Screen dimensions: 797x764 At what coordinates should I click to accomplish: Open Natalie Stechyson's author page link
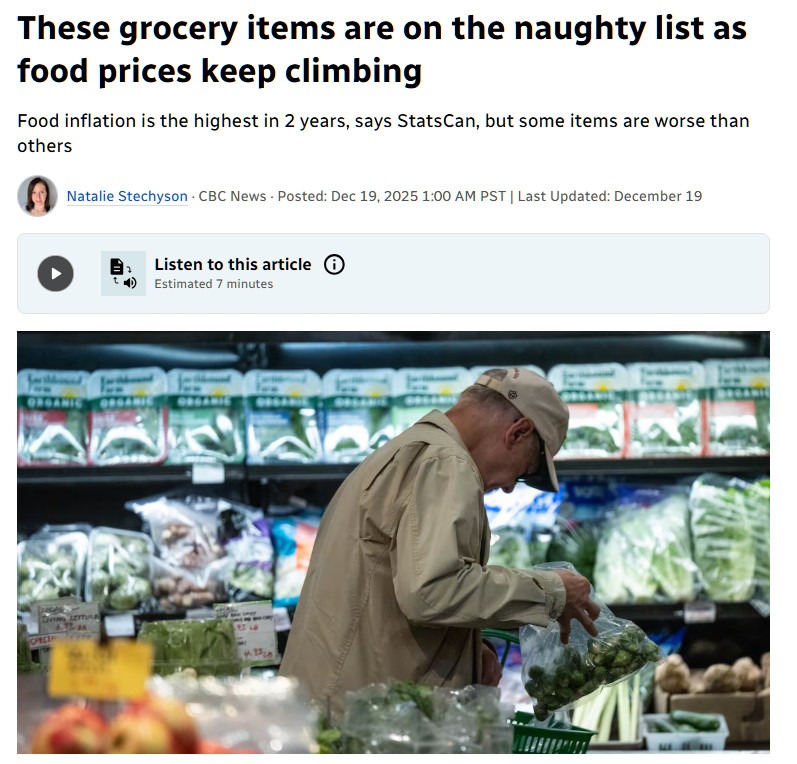click(x=127, y=196)
